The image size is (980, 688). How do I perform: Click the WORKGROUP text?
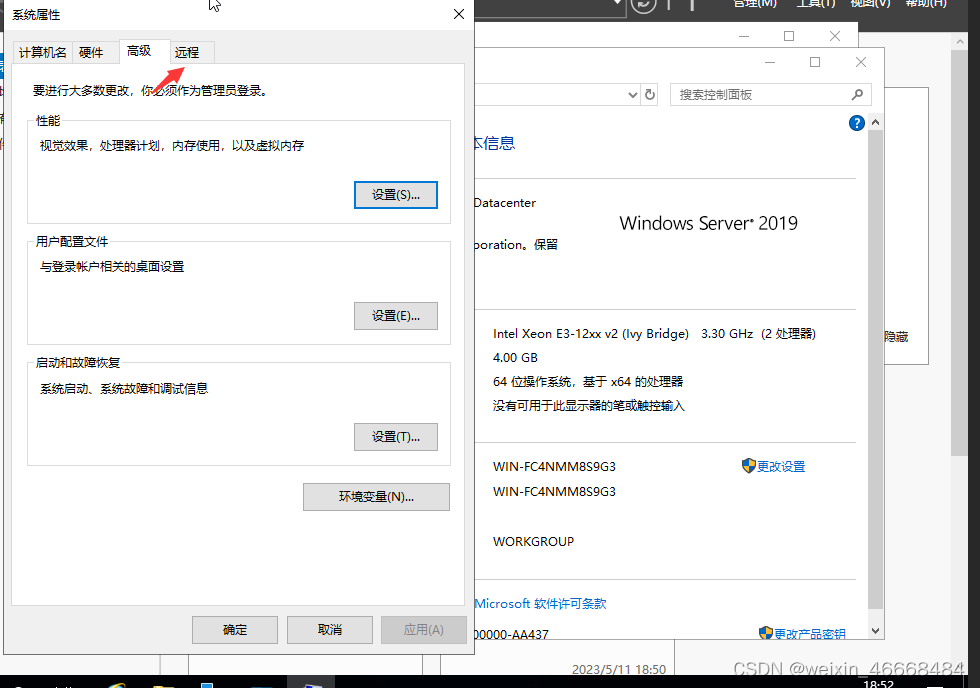click(533, 542)
